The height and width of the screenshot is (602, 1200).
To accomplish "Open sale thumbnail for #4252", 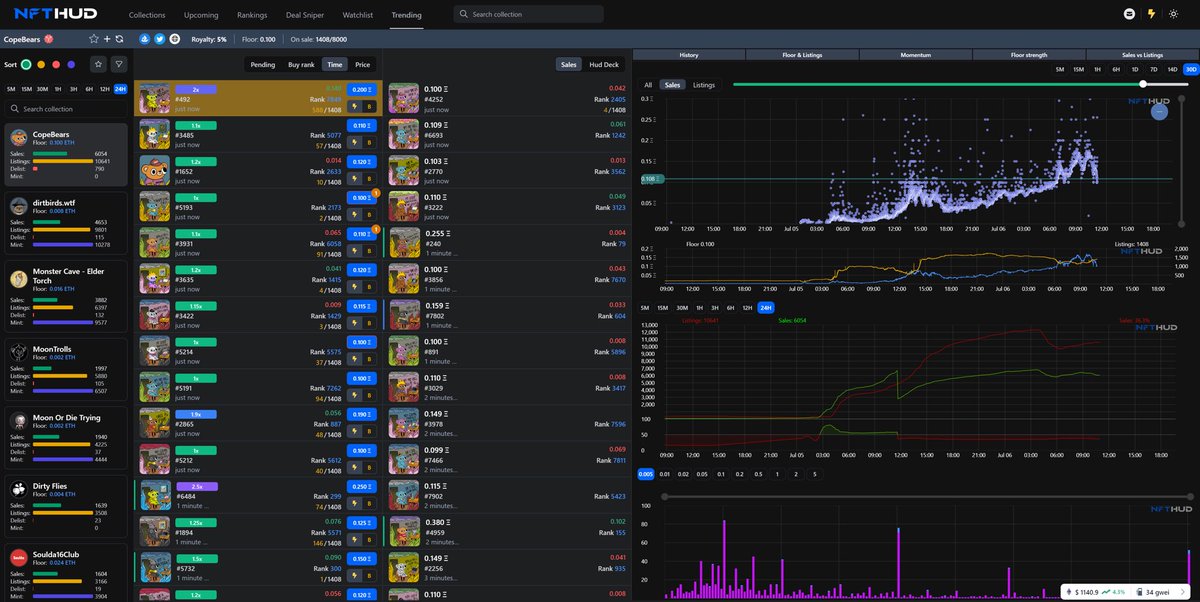I will pyautogui.click(x=403, y=97).
